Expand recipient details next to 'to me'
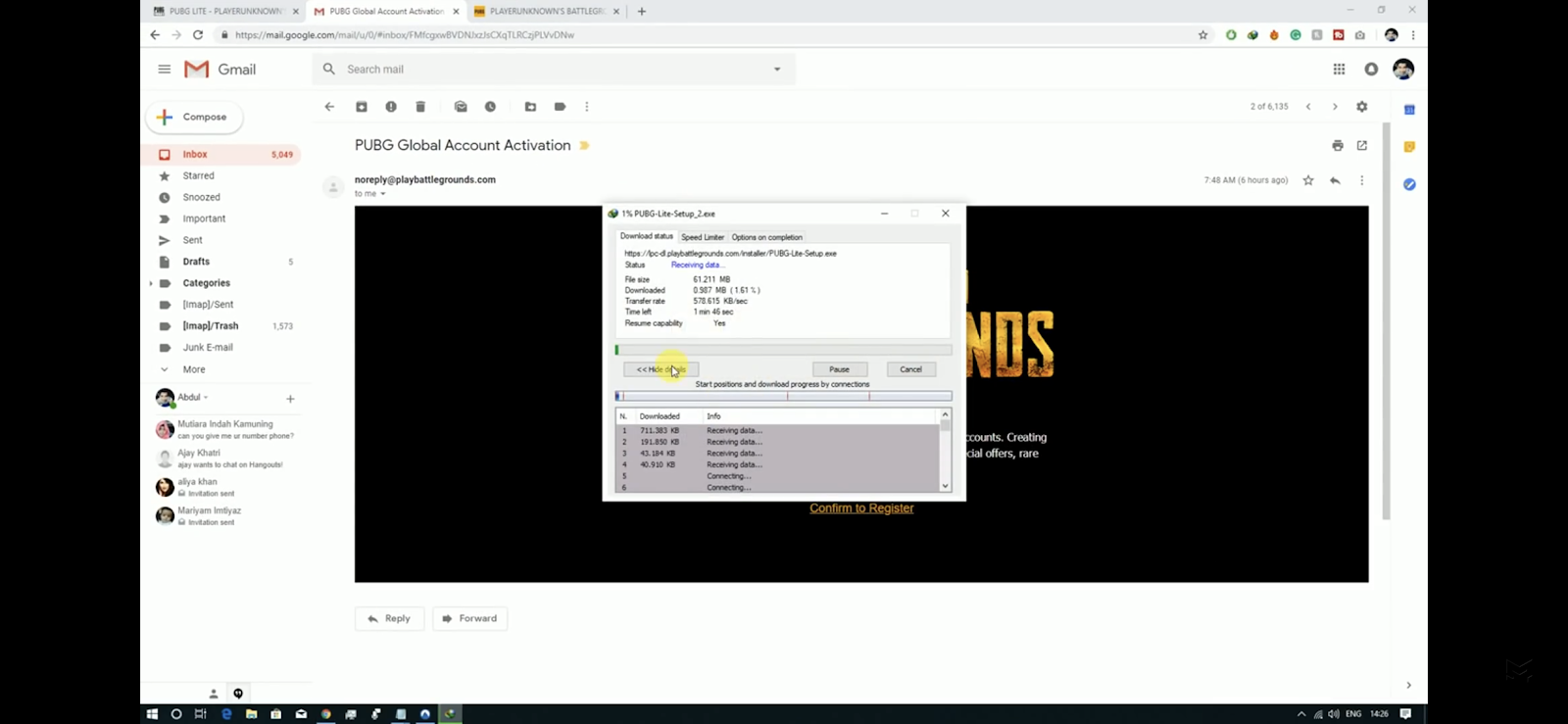Image resolution: width=1568 pixels, height=724 pixels. [383, 194]
